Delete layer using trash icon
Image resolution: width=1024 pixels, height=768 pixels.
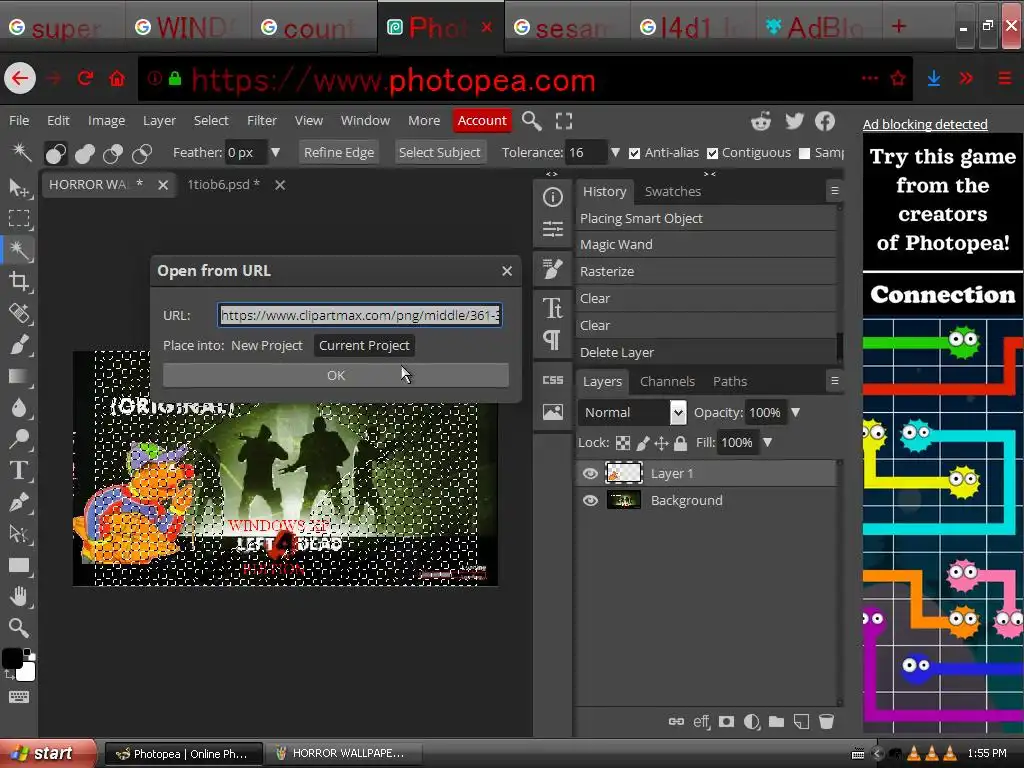[826, 722]
